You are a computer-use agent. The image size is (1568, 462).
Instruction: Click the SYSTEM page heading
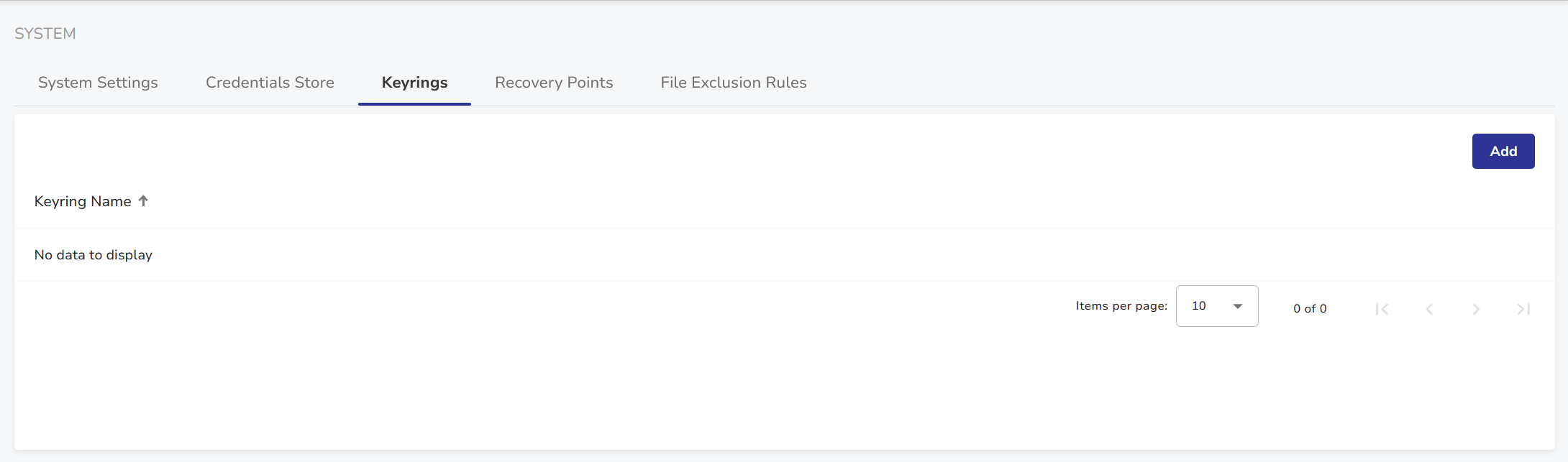(45, 34)
